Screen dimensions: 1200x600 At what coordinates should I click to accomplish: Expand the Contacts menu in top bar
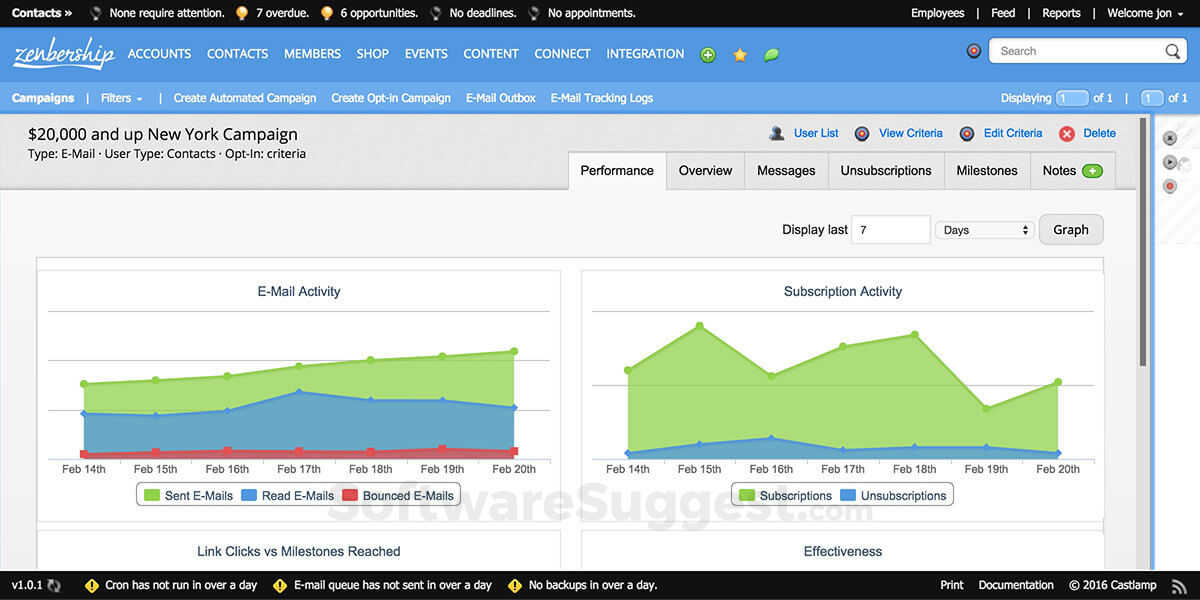(x=42, y=13)
